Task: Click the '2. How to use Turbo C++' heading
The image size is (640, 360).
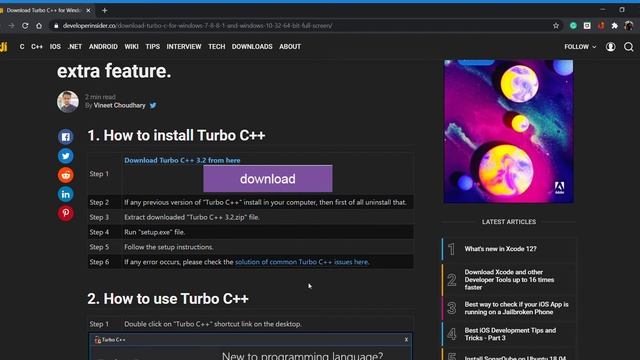Action: (168, 299)
